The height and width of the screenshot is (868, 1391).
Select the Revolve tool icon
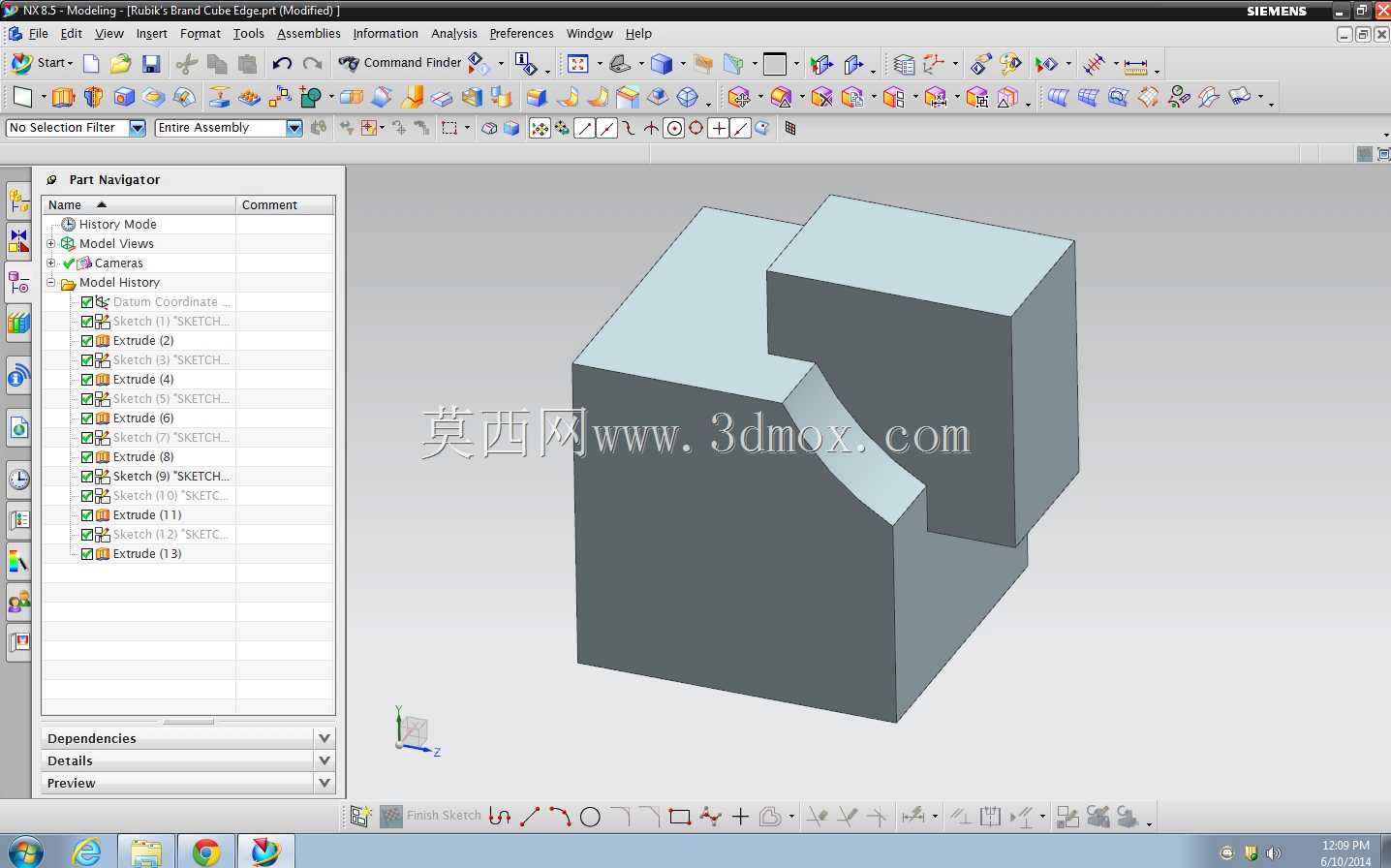pos(93,97)
